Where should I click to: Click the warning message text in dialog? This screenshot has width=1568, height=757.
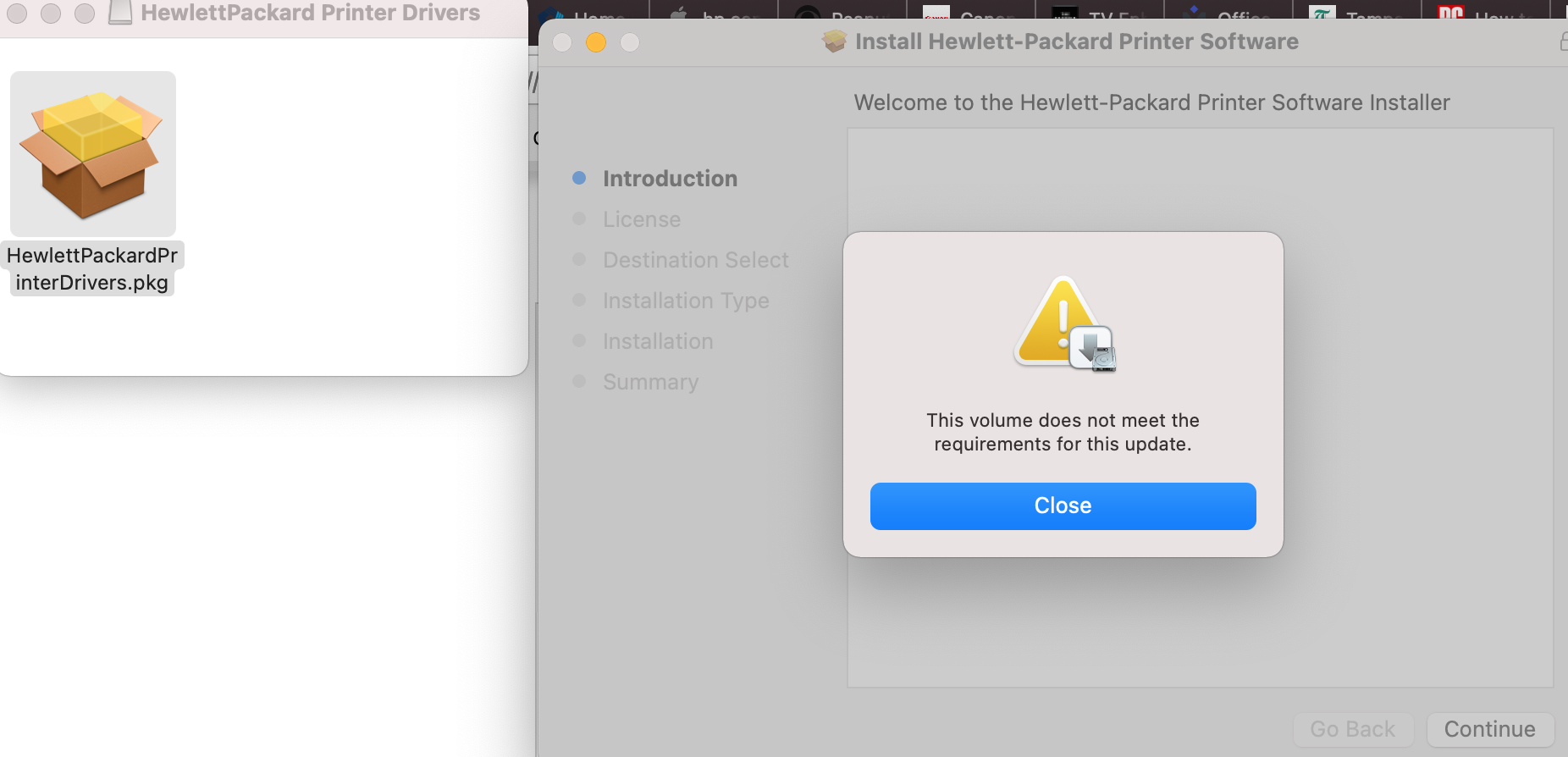tap(1063, 432)
